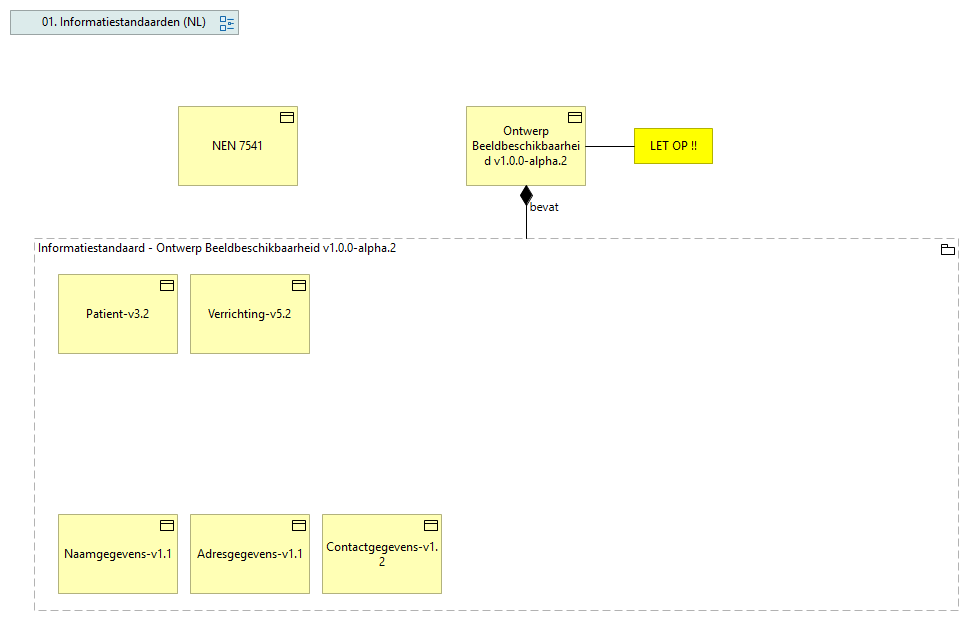Click the data object icon on Ontwerp Beeldbeschikbaarheid
Image resolution: width=969 pixels, height=621 pixels.
[575, 115]
